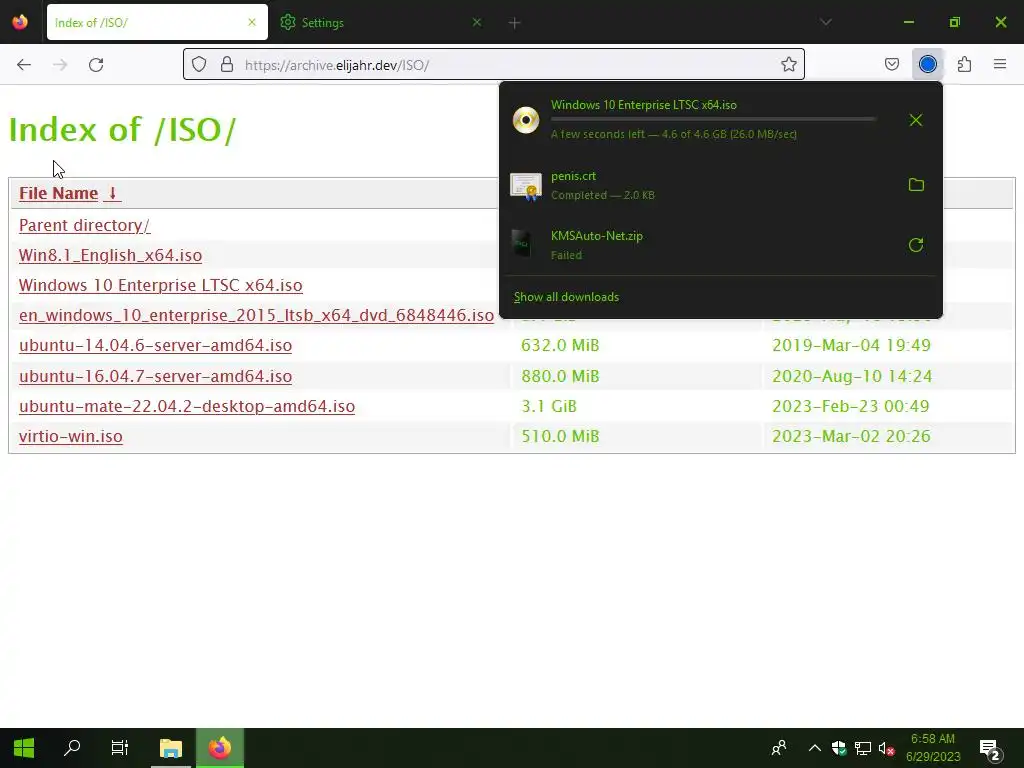Select the Index of /ISO/ tab
This screenshot has width=1024, height=768.
point(157,22)
